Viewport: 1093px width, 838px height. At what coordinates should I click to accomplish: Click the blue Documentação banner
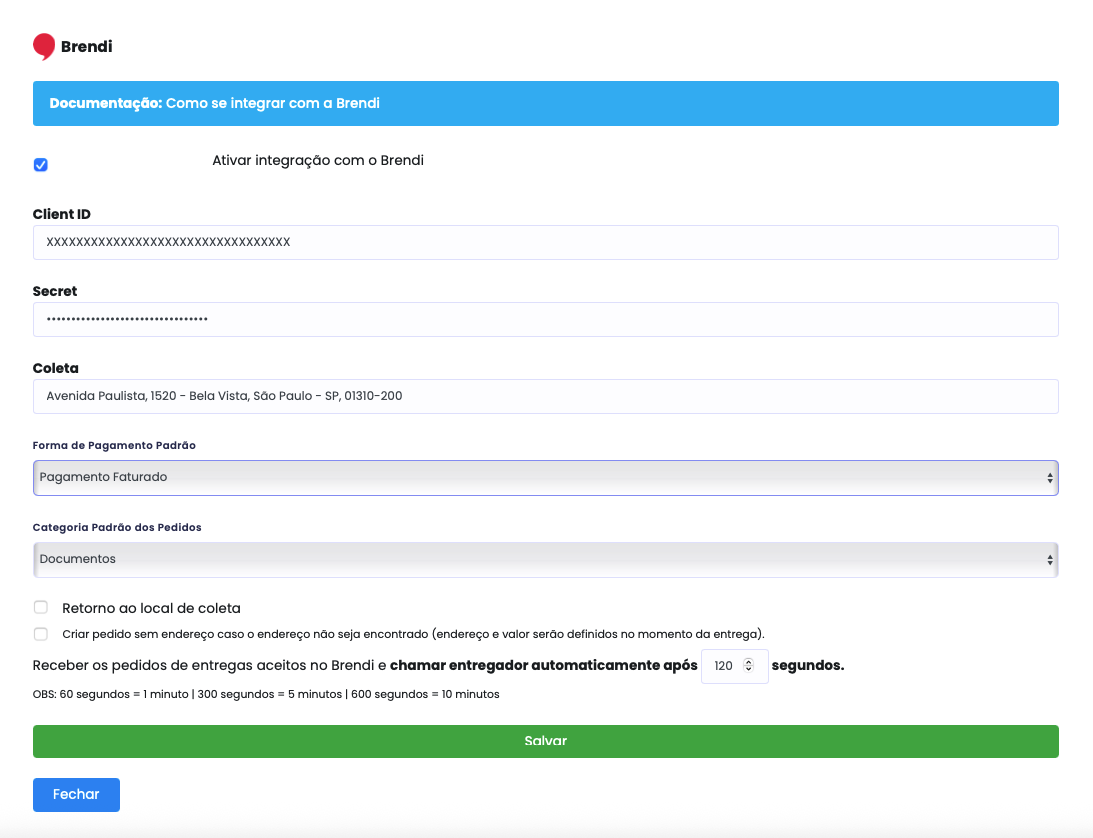tap(546, 103)
